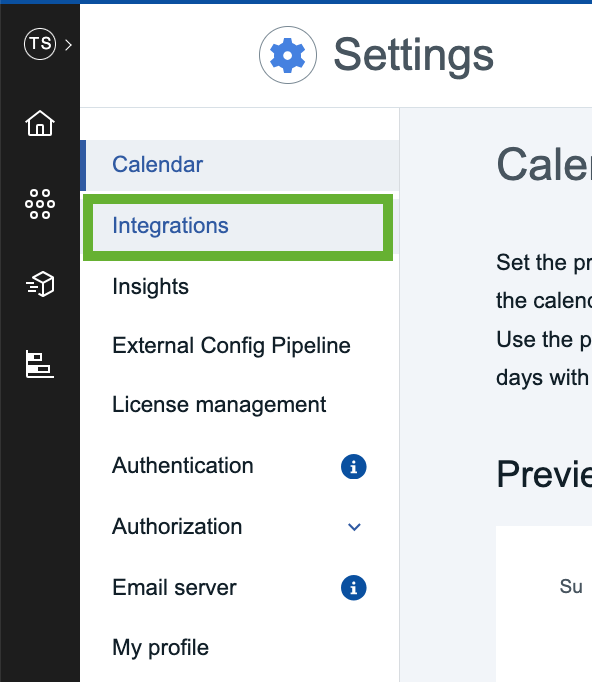Go to the Home icon in sidebar
592x682 pixels.
[40, 123]
